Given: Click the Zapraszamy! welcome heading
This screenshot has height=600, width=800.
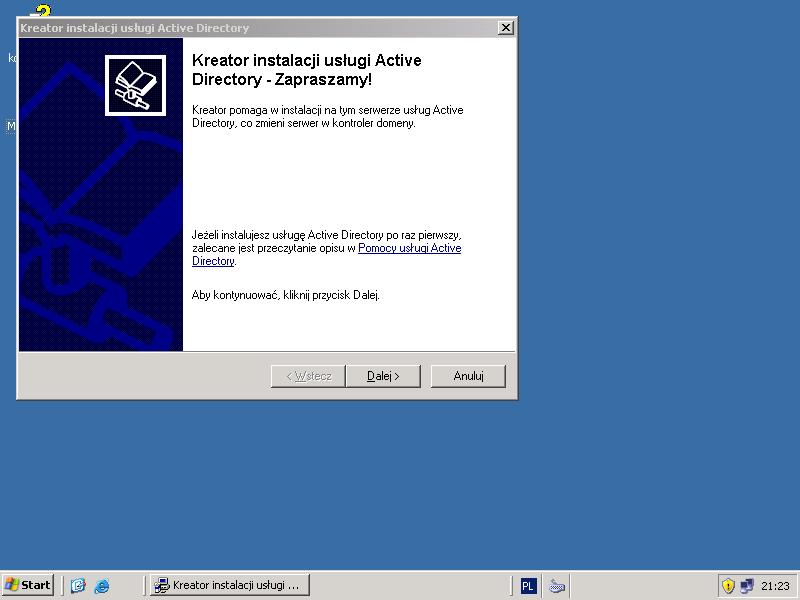Looking at the screenshot, I should [307, 70].
